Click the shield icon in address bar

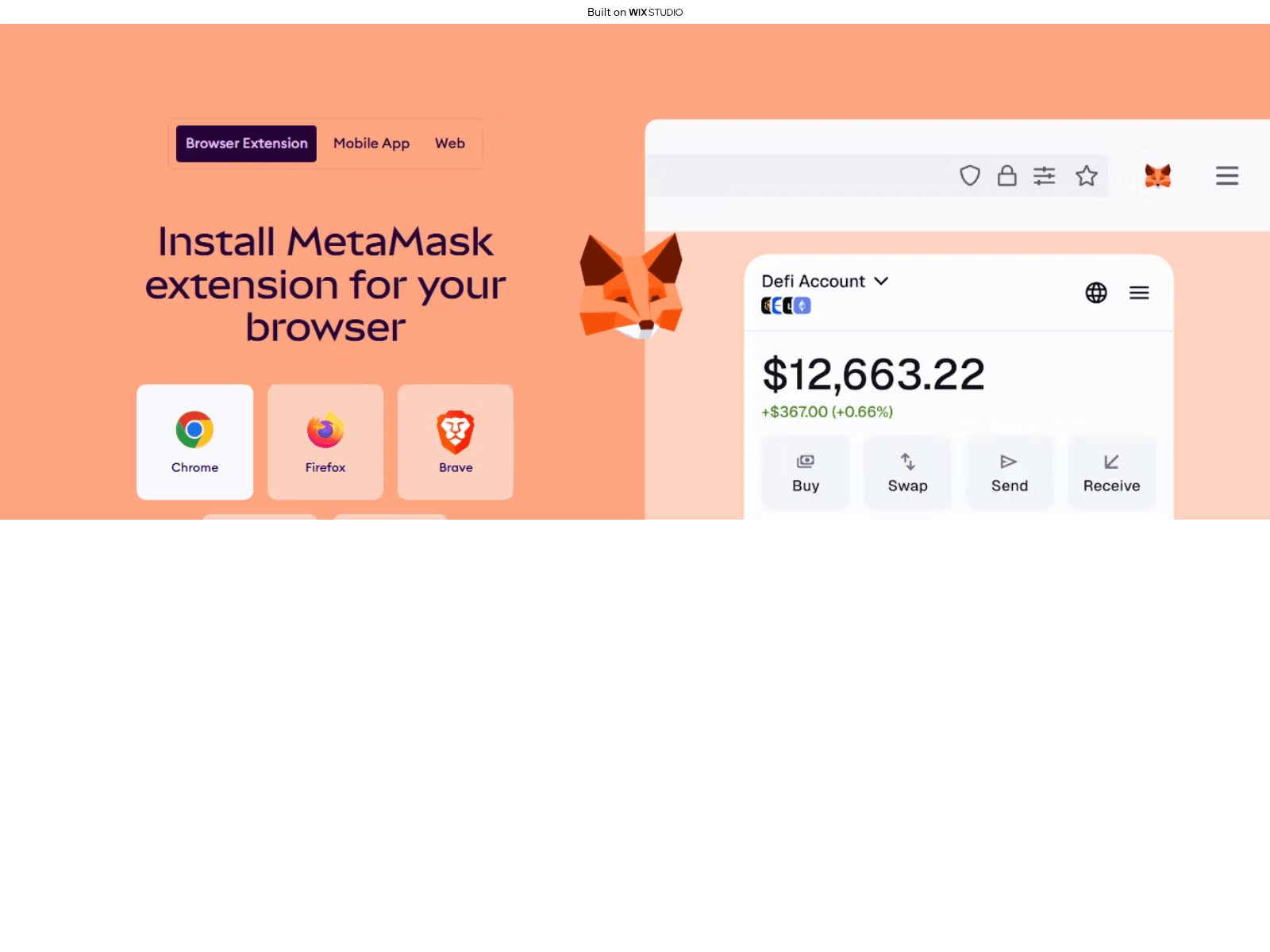click(x=970, y=175)
